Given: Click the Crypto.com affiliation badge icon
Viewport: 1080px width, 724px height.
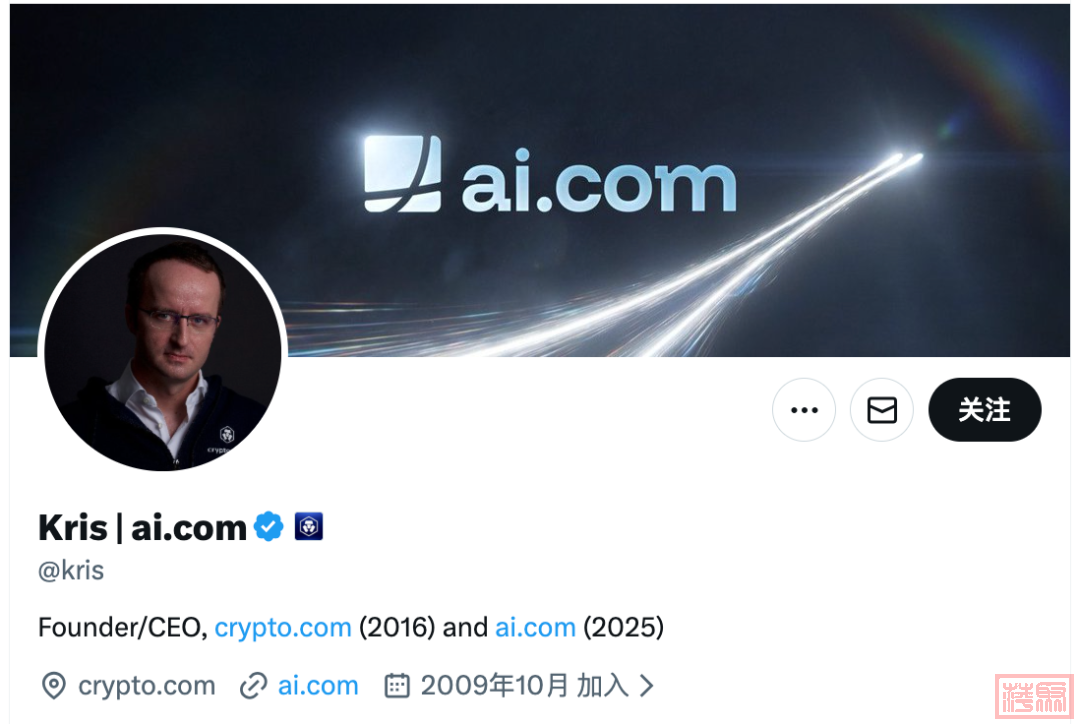Looking at the screenshot, I should tap(309, 527).
